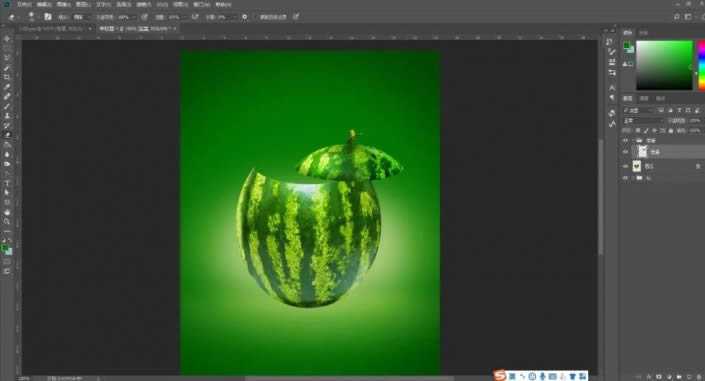Open the History panel icon in collapsed dock

coord(610,41)
